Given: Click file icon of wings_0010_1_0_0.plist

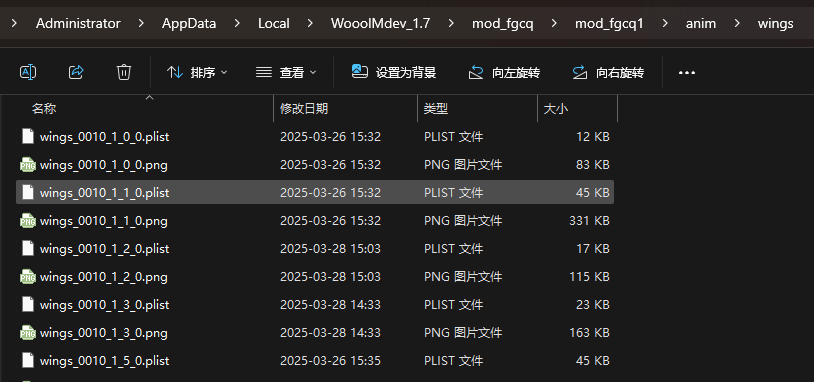Looking at the screenshot, I should pos(28,137).
